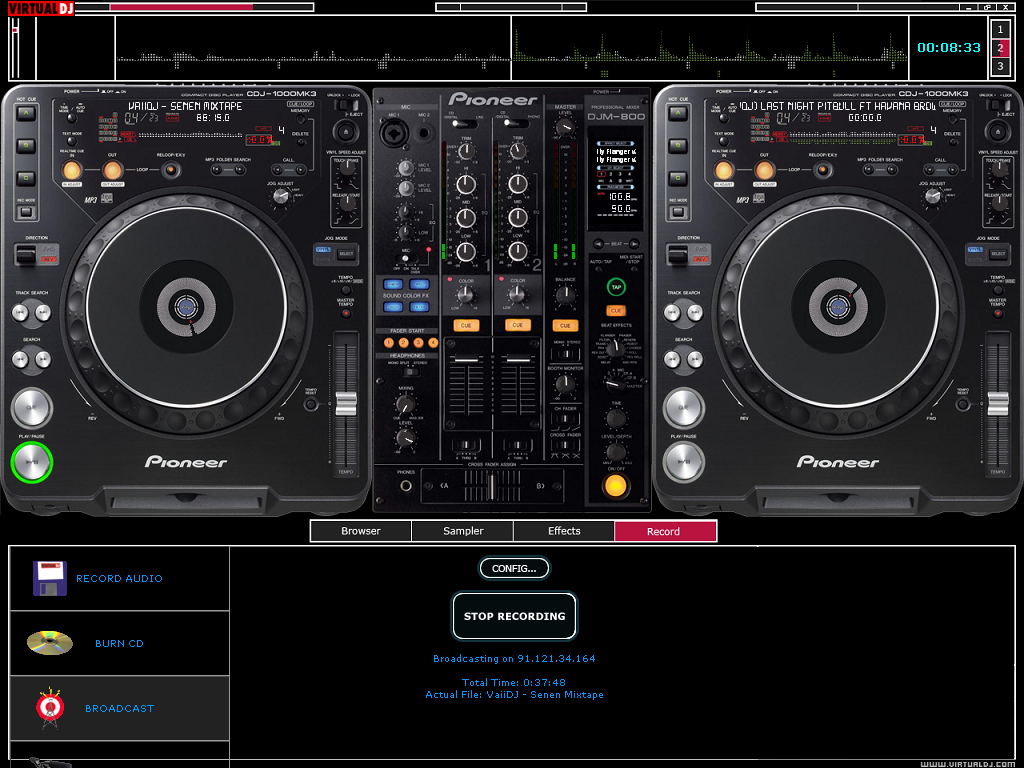
Task: Click the Record Audio floppy disk icon
Action: [50, 578]
